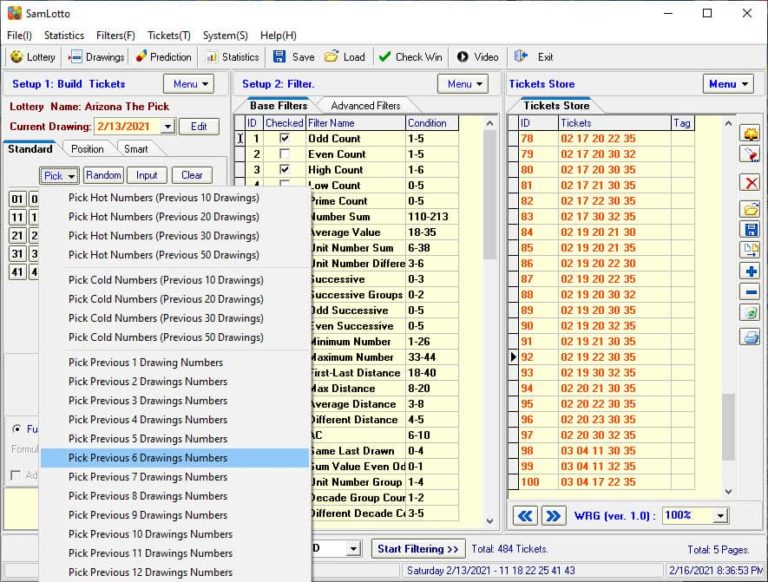Open the Video toolbar item
Screen dimensions: 768x582
pyautogui.click(x=478, y=57)
